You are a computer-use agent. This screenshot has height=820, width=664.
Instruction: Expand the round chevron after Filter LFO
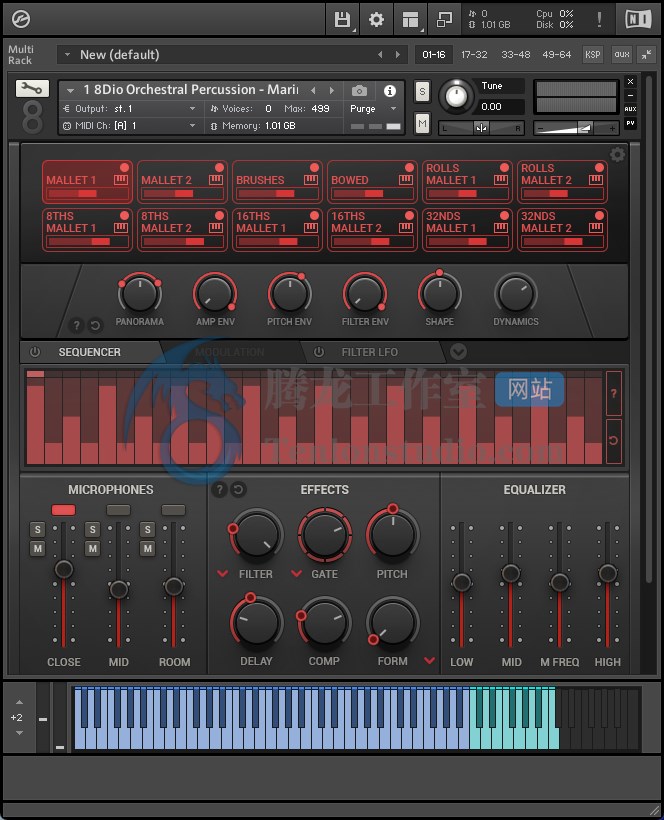(x=458, y=351)
